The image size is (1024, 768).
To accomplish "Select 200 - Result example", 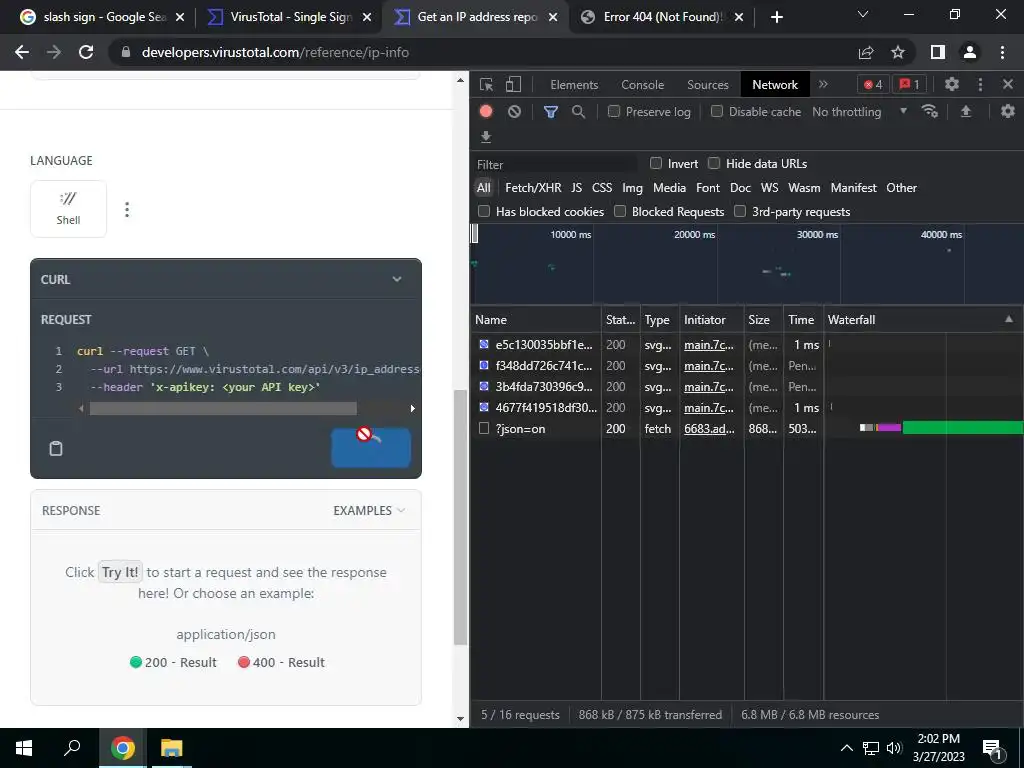I will click(x=173, y=662).
